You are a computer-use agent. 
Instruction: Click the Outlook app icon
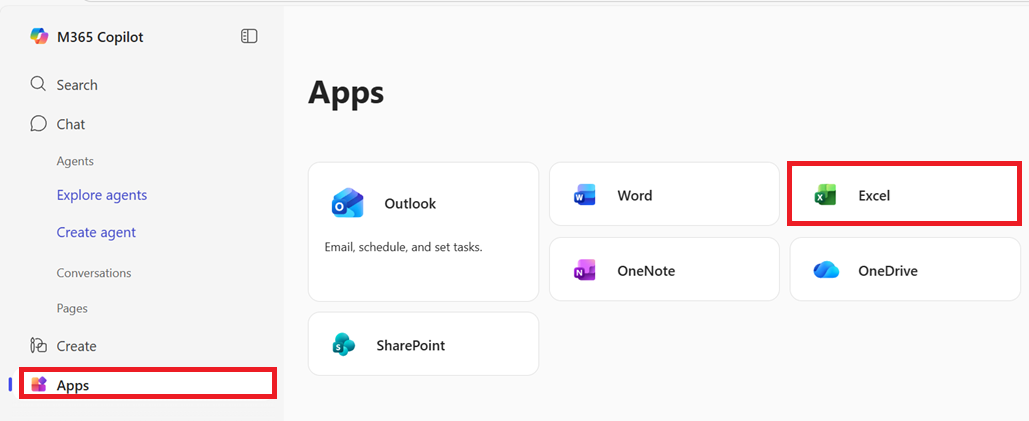click(347, 203)
